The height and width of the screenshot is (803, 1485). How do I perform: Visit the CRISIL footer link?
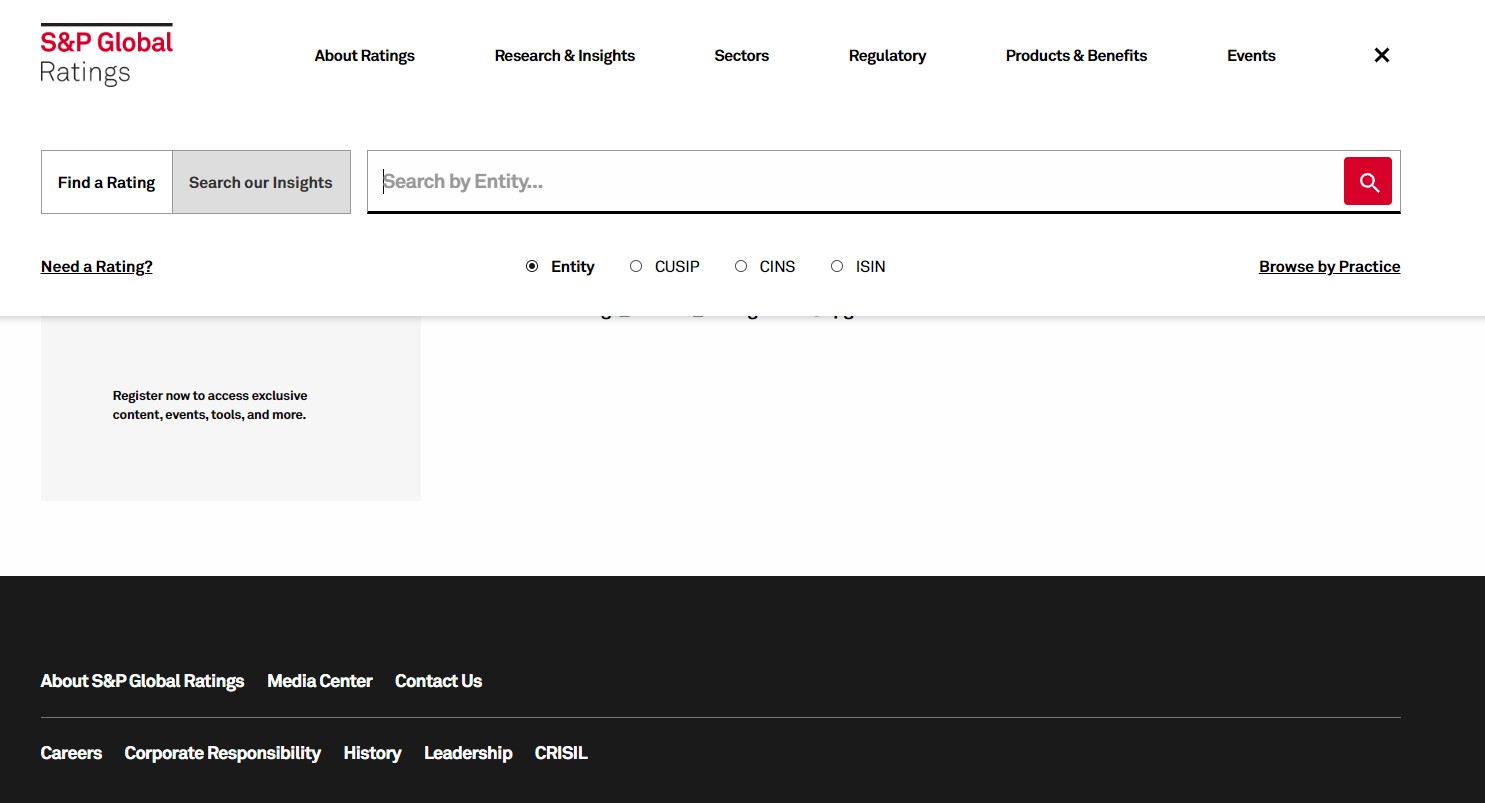[x=561, y=753]
